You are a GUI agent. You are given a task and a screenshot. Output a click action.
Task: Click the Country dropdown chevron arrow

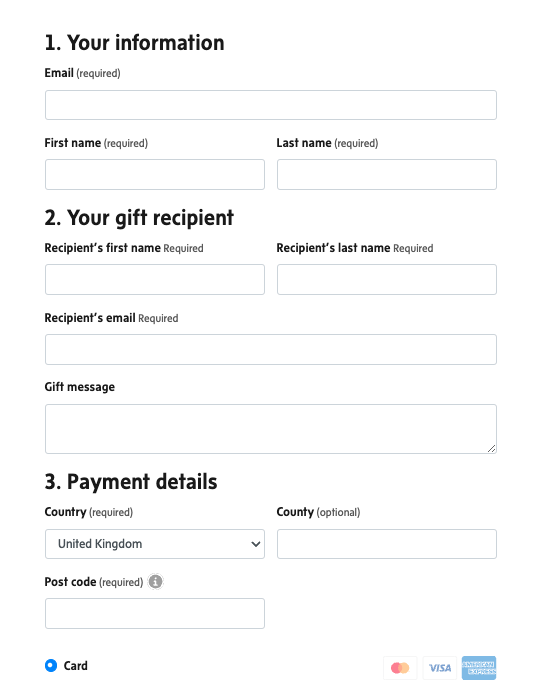(x=255, y=544)
